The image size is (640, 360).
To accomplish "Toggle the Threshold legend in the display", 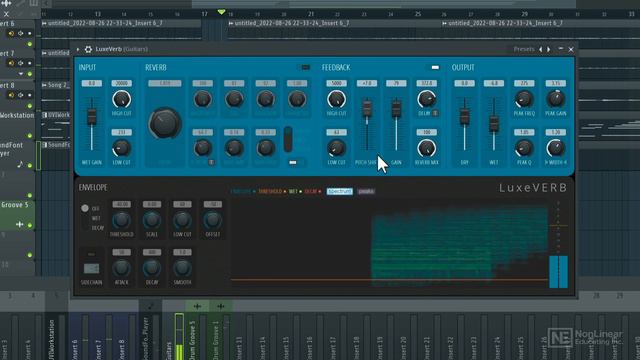I will click(272, 191).
